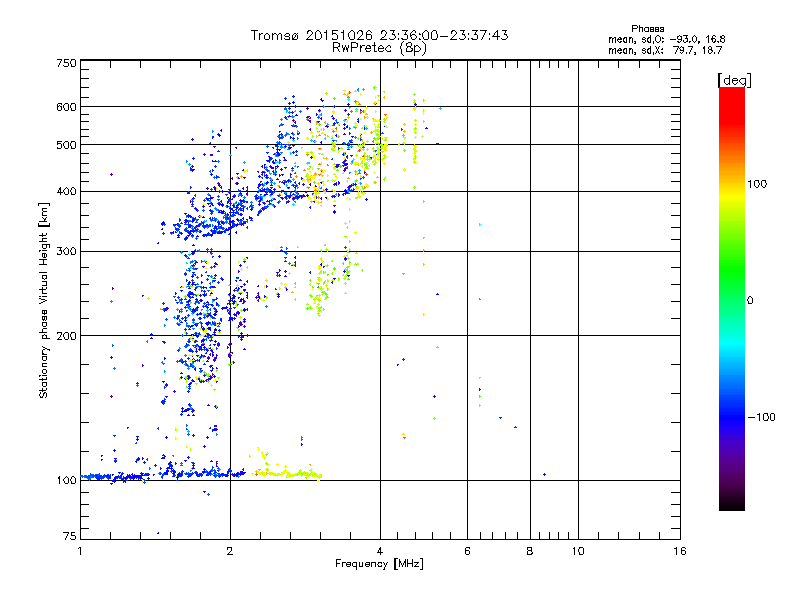Click the 'Frequency [MHz]' axis label

coord(379,564)
